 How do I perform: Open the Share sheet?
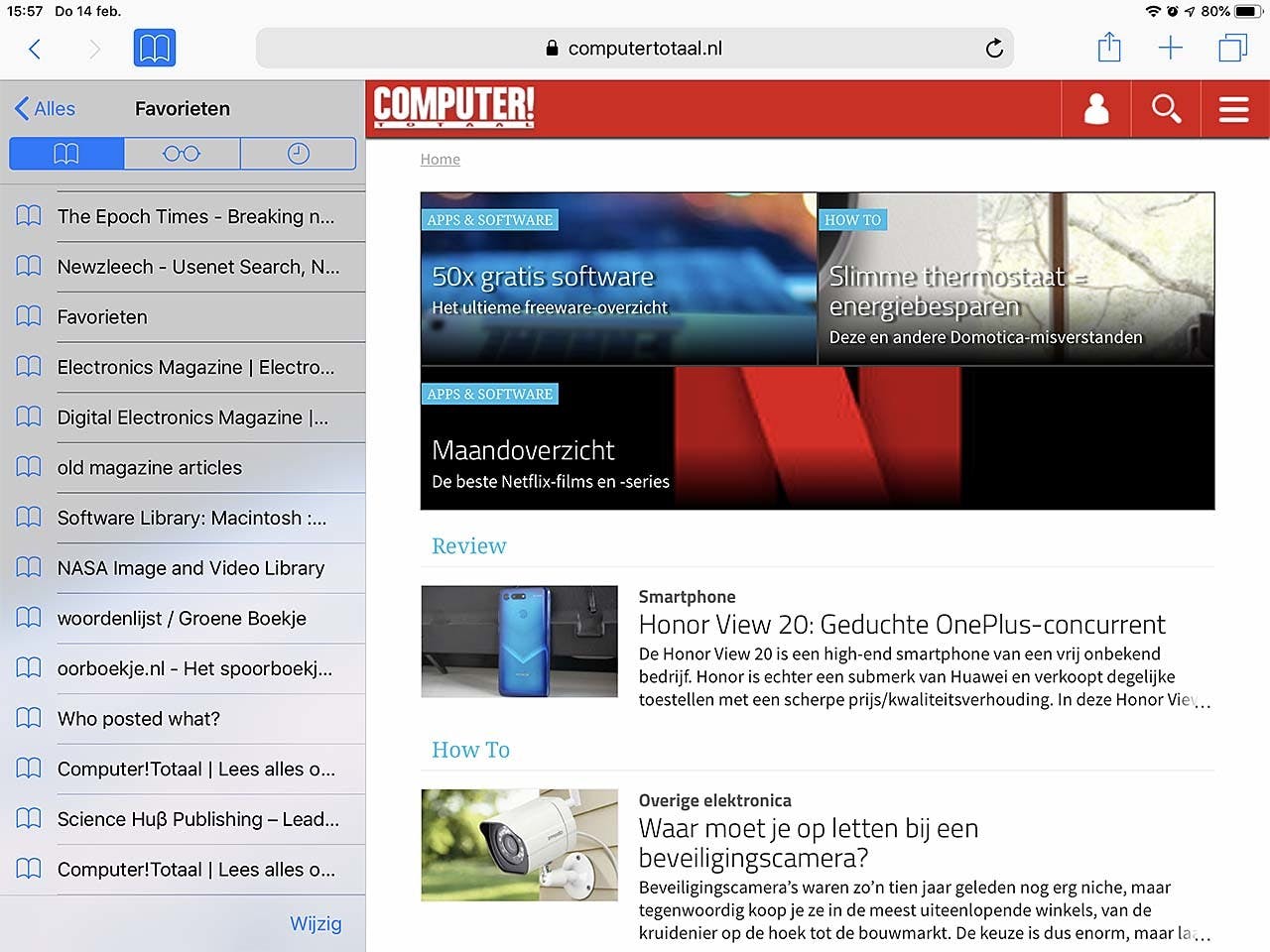click(x=1108, y=47)
